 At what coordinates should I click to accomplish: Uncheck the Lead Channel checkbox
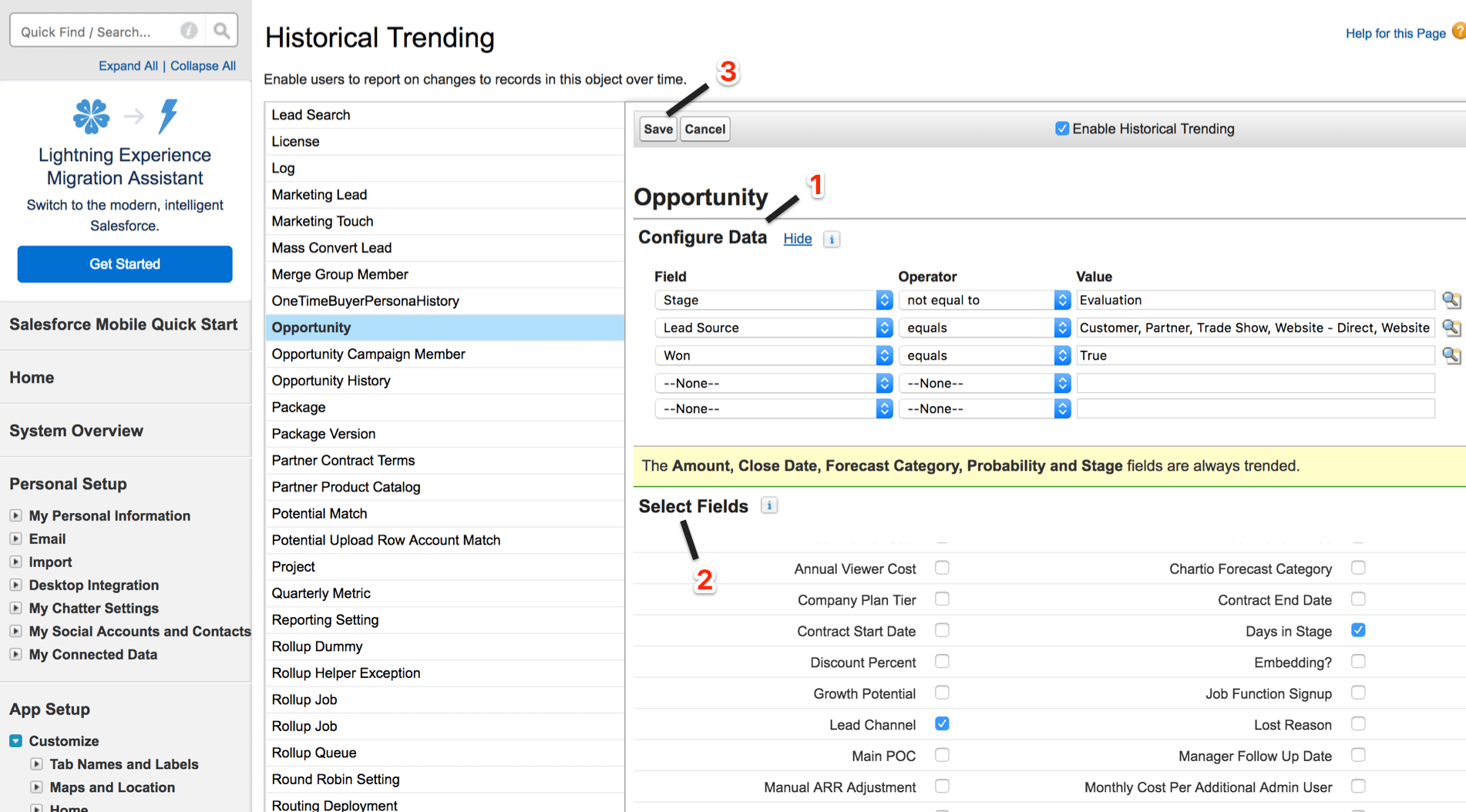[942, 723]
